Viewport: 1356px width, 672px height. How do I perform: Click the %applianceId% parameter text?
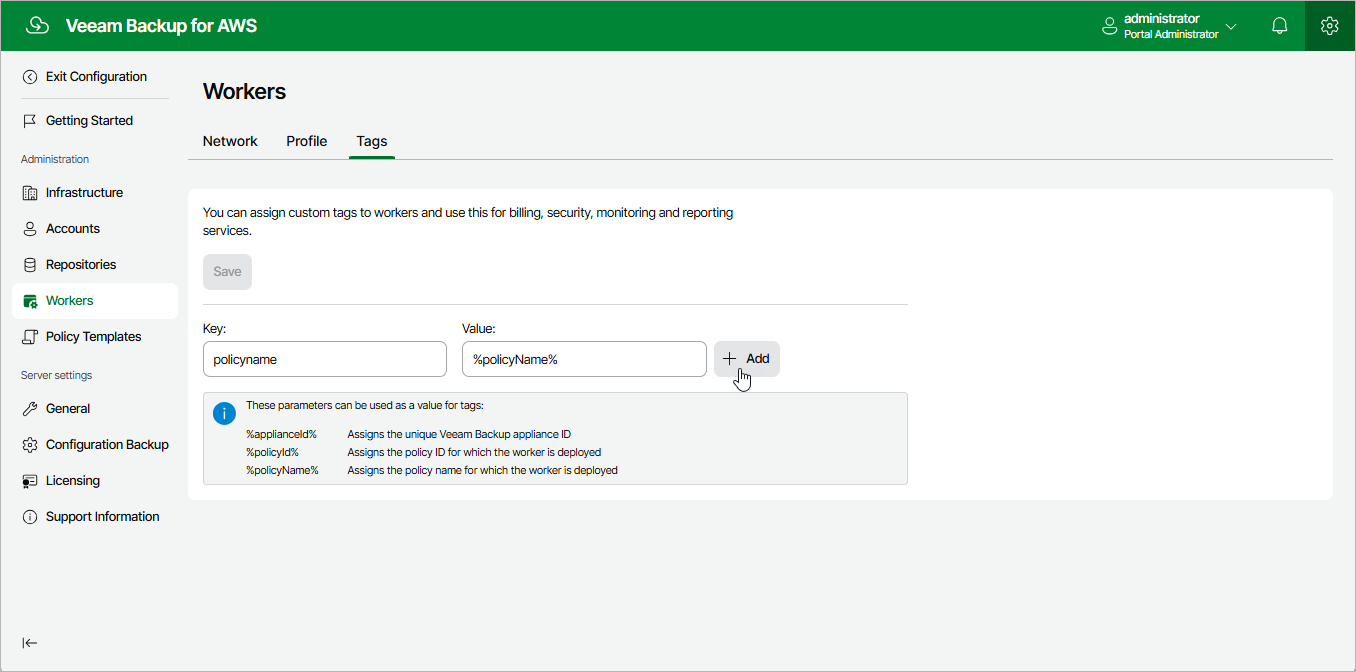click(281, 435)
